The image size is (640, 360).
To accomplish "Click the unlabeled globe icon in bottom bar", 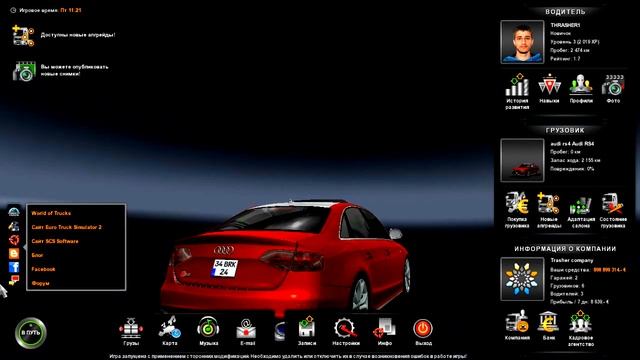I will 280,331.
